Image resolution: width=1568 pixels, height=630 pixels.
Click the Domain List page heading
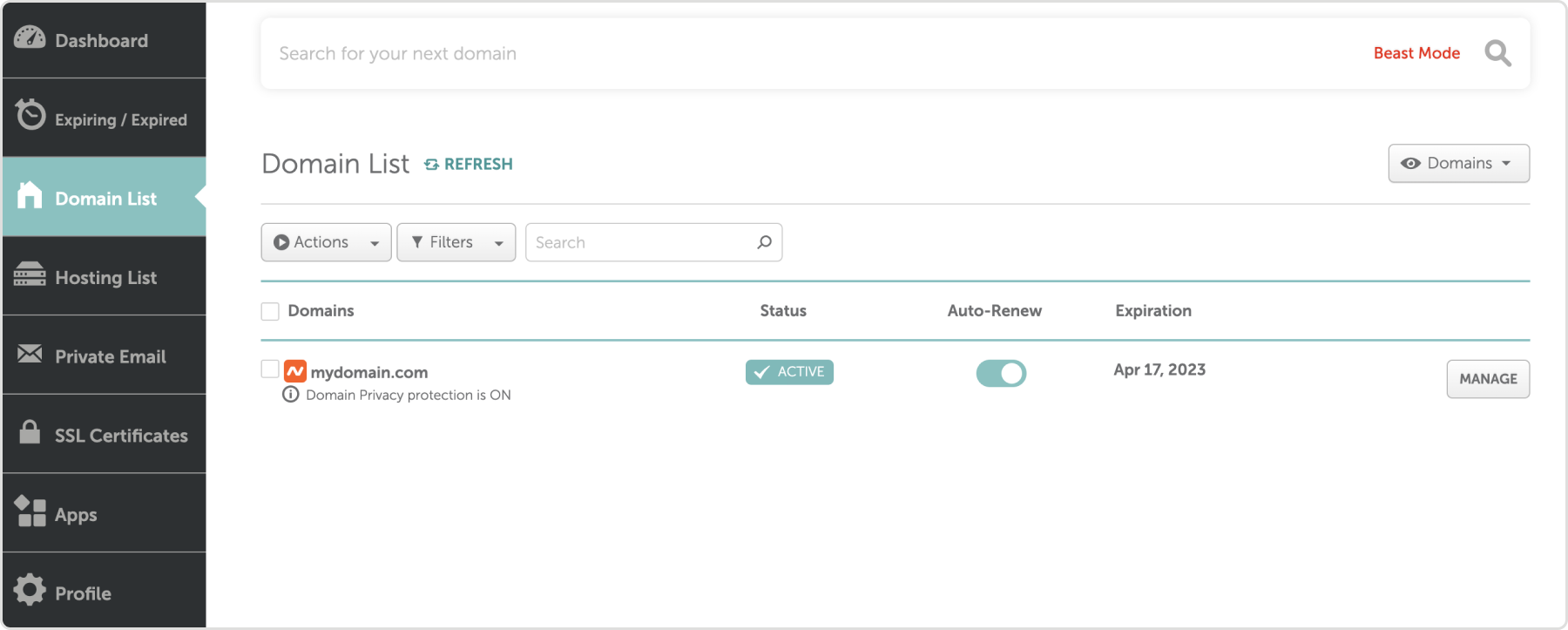[335, 164]
